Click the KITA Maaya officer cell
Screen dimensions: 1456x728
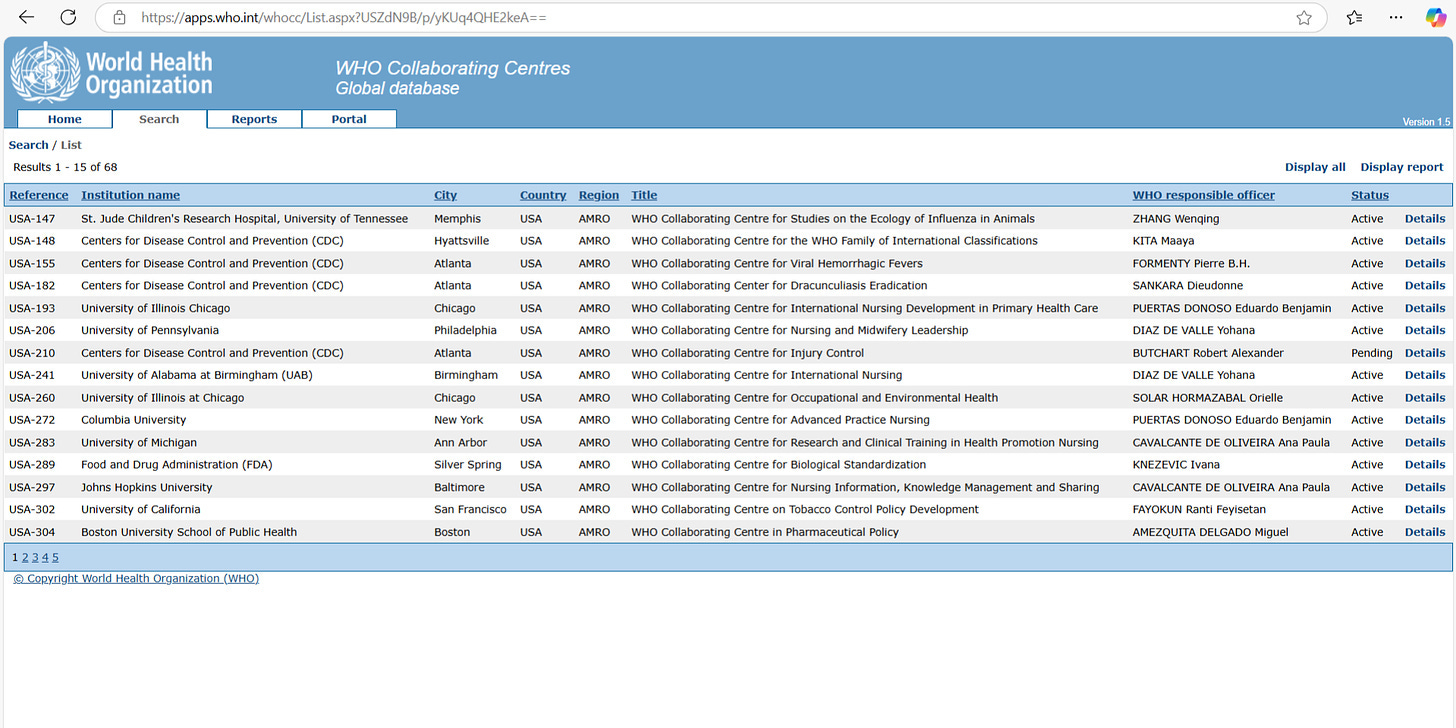click(1163, 241)
